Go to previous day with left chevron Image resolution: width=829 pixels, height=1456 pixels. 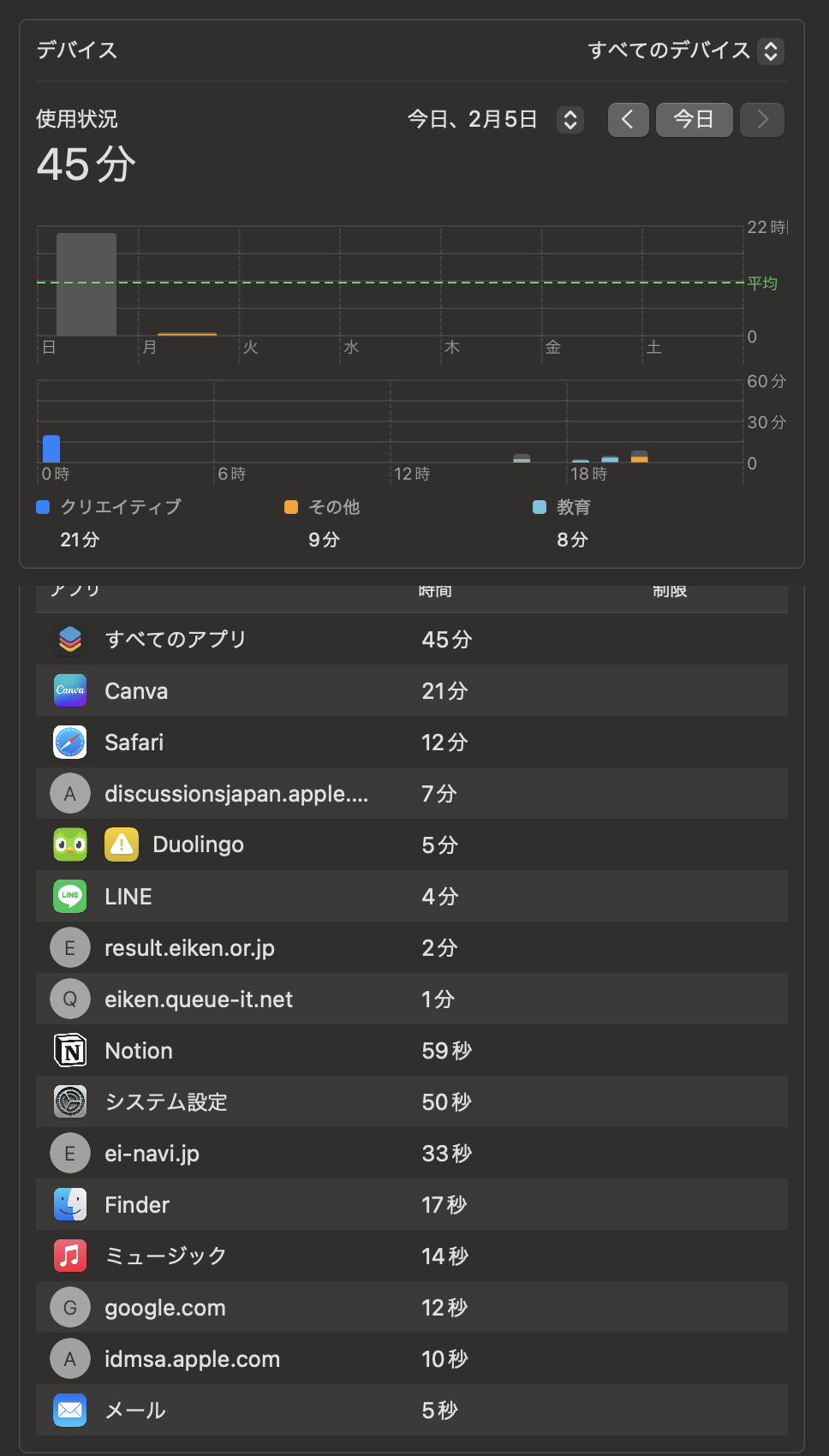tap(628, 119)
